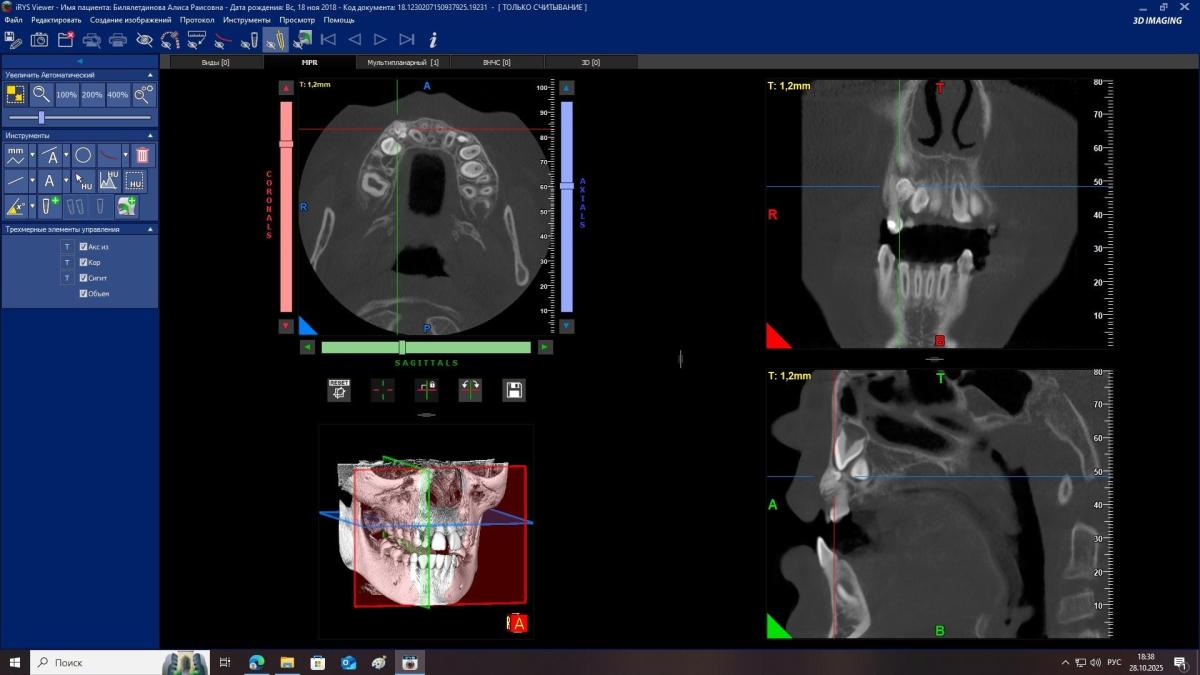Select the circle measurement tool
This screenshot has height=675, width=1200.
83,155
